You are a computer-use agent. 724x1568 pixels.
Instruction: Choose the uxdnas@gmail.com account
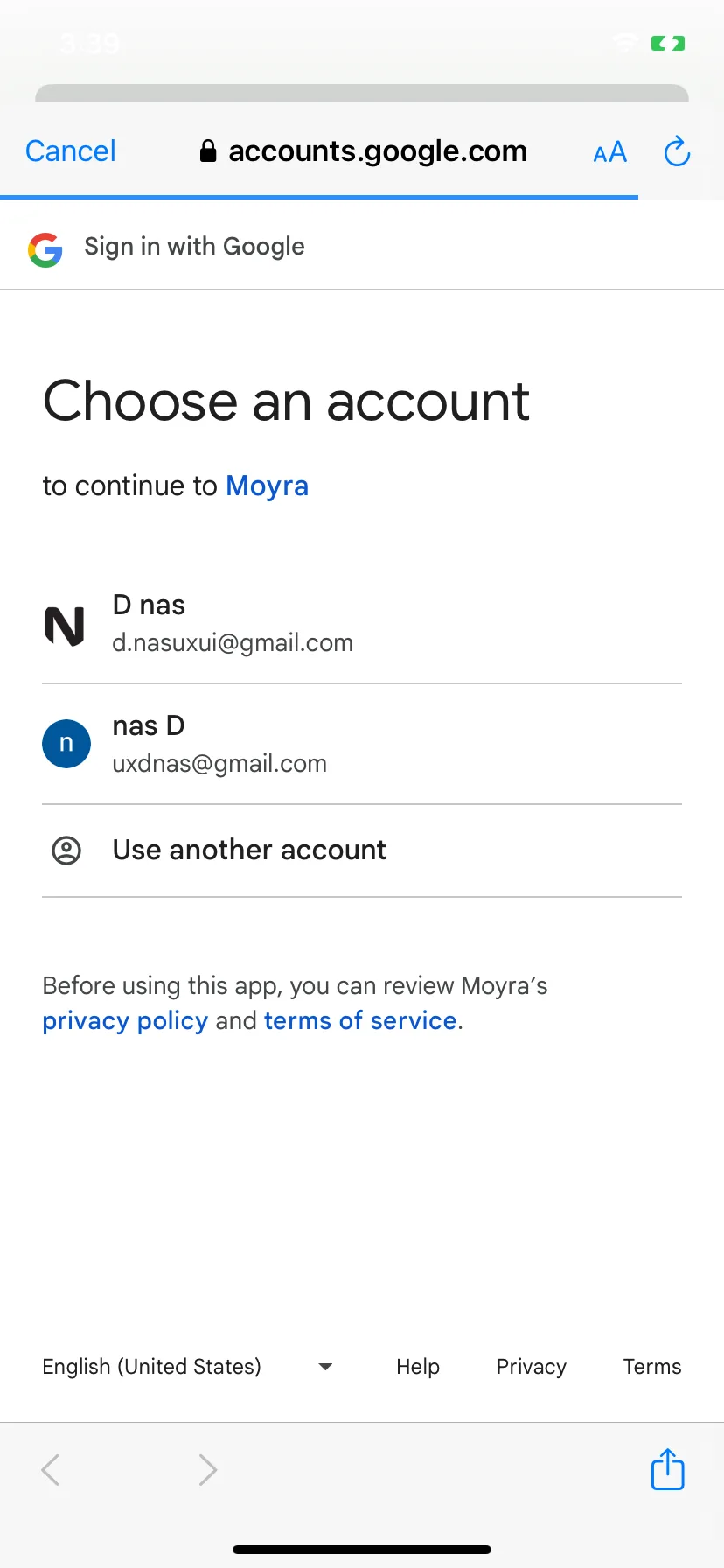[x=362, y=745]
